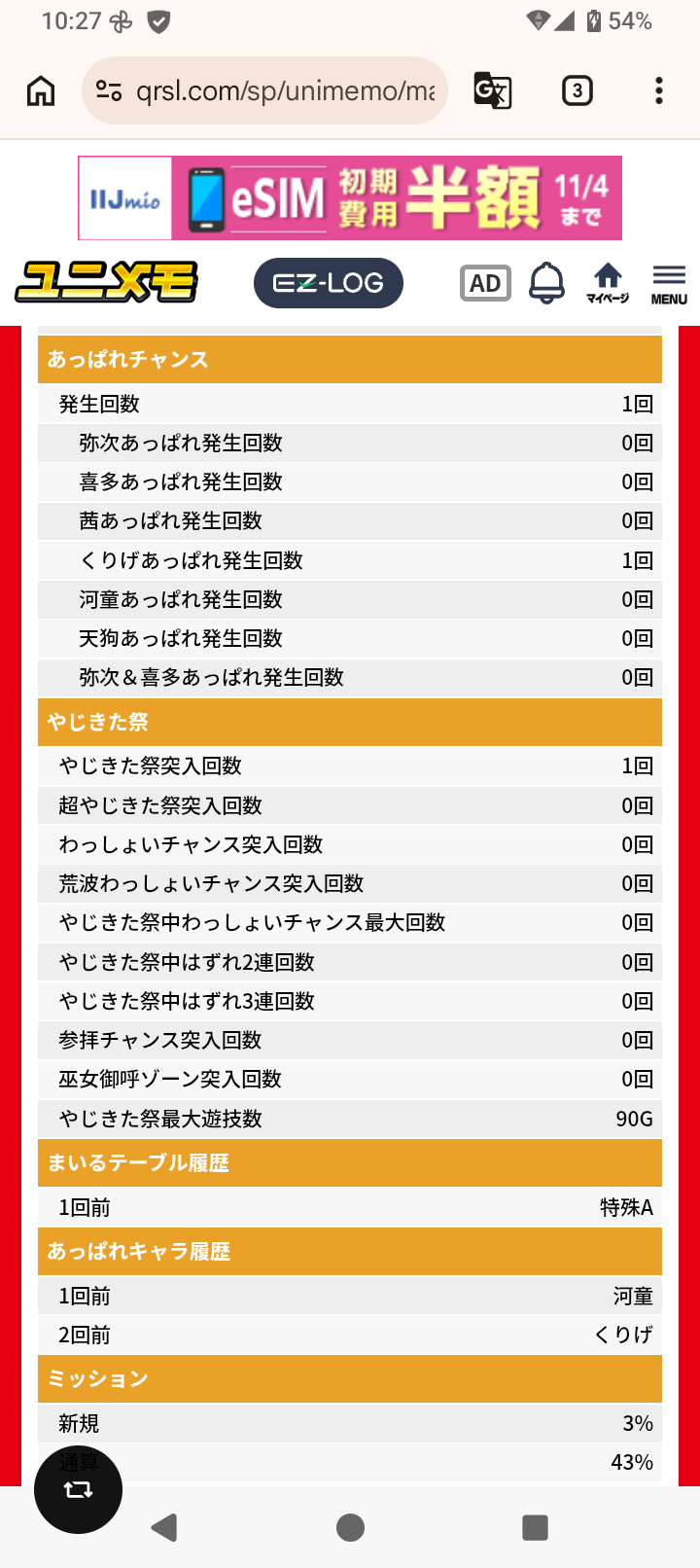Tap the Chrome home icon
700x1568 pixels.
point(41,90)
